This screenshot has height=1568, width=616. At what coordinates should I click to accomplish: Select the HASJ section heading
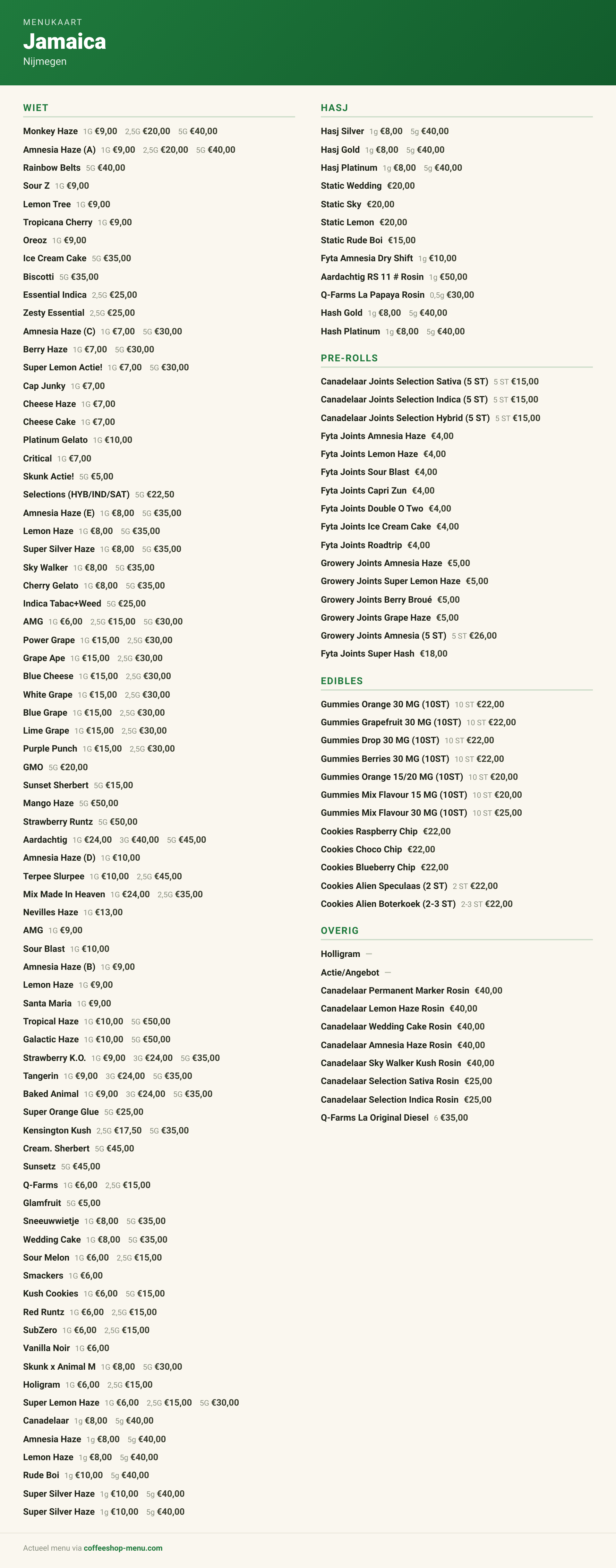334,108
